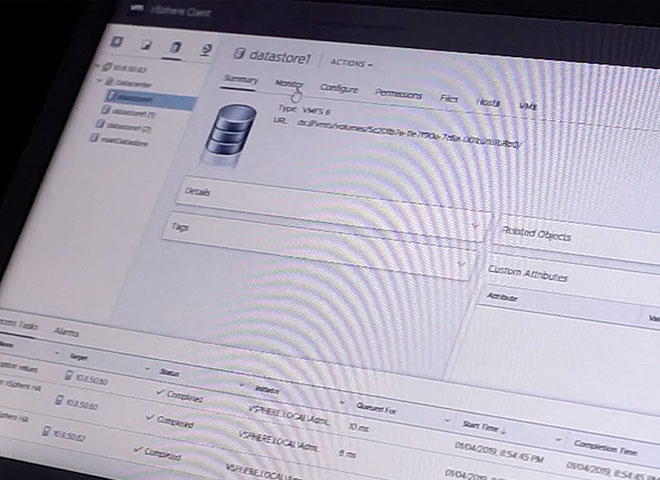
Task: Select datastore1 (2) in the tree
Action: (x=128, y=127)
